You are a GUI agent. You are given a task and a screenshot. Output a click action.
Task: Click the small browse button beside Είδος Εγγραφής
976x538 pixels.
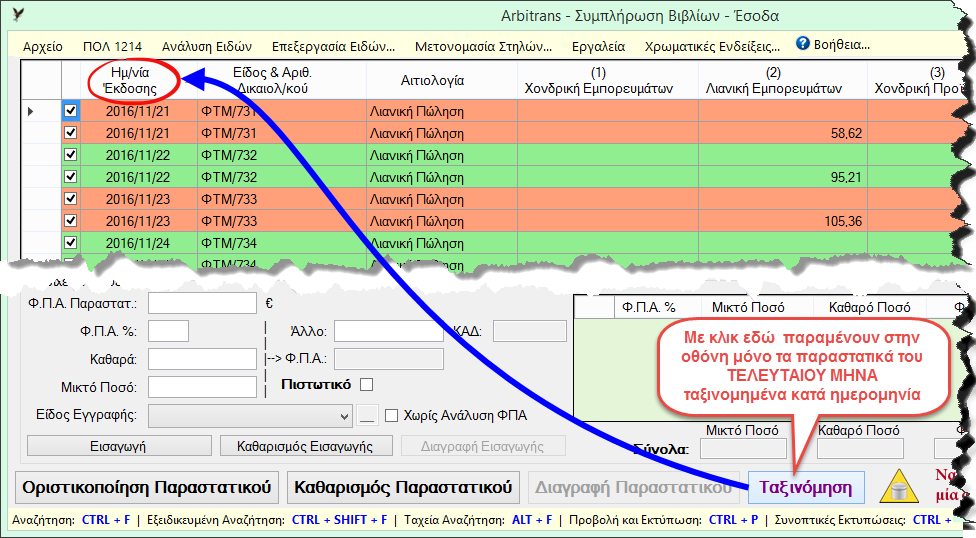pos(367,416)
